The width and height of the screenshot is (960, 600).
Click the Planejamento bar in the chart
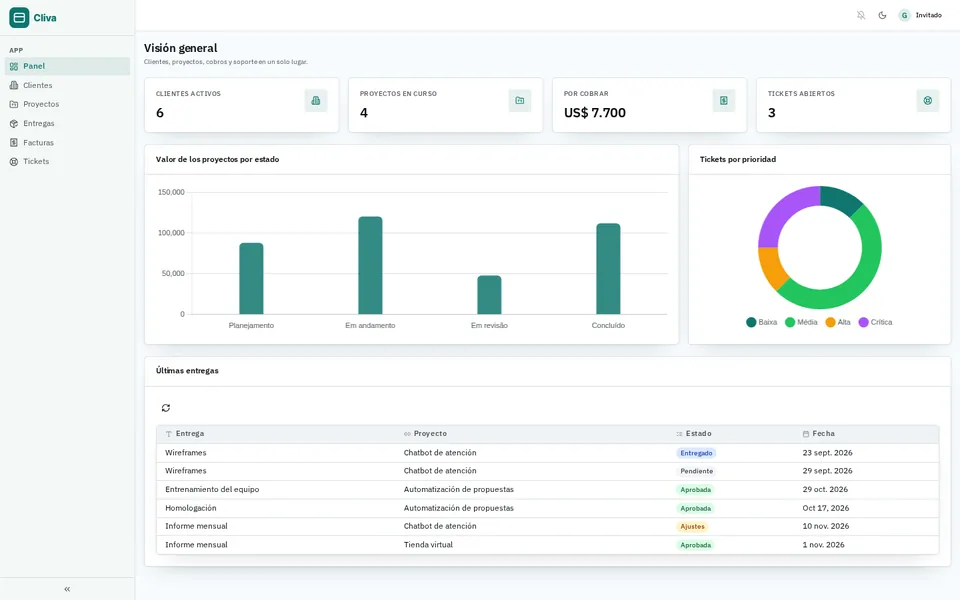[251, 279]
